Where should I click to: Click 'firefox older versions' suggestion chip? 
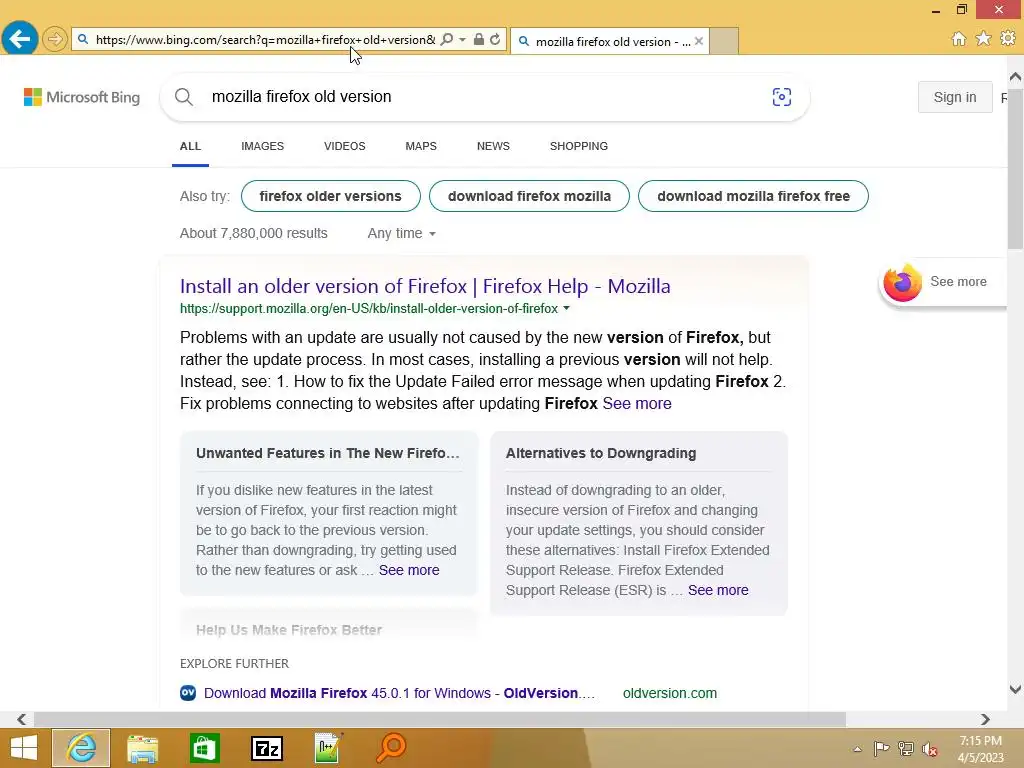[330, 196]
